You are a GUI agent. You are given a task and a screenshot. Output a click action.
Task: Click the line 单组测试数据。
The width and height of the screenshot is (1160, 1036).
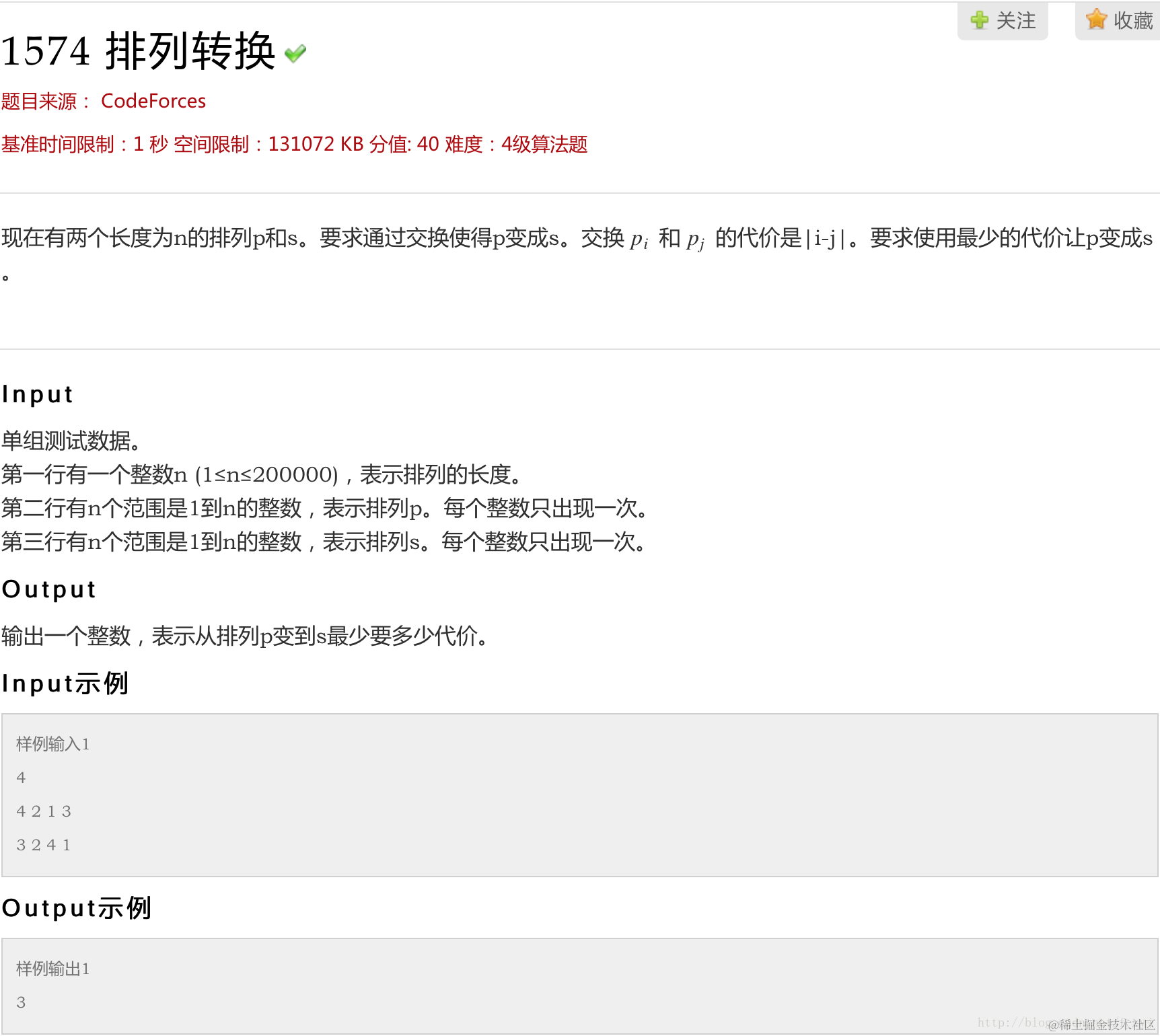tap(71, 441)
